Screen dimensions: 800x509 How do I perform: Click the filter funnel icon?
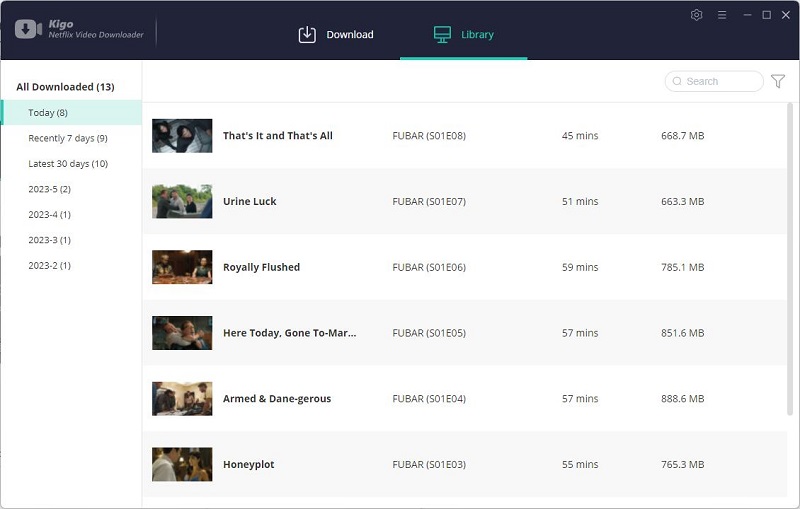click(778, 81)
